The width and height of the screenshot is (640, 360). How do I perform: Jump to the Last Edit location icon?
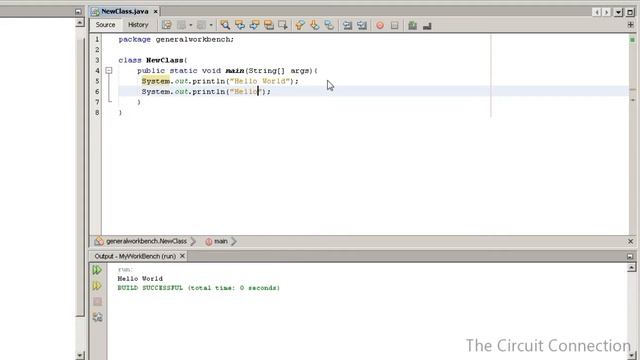click(167, 25)
